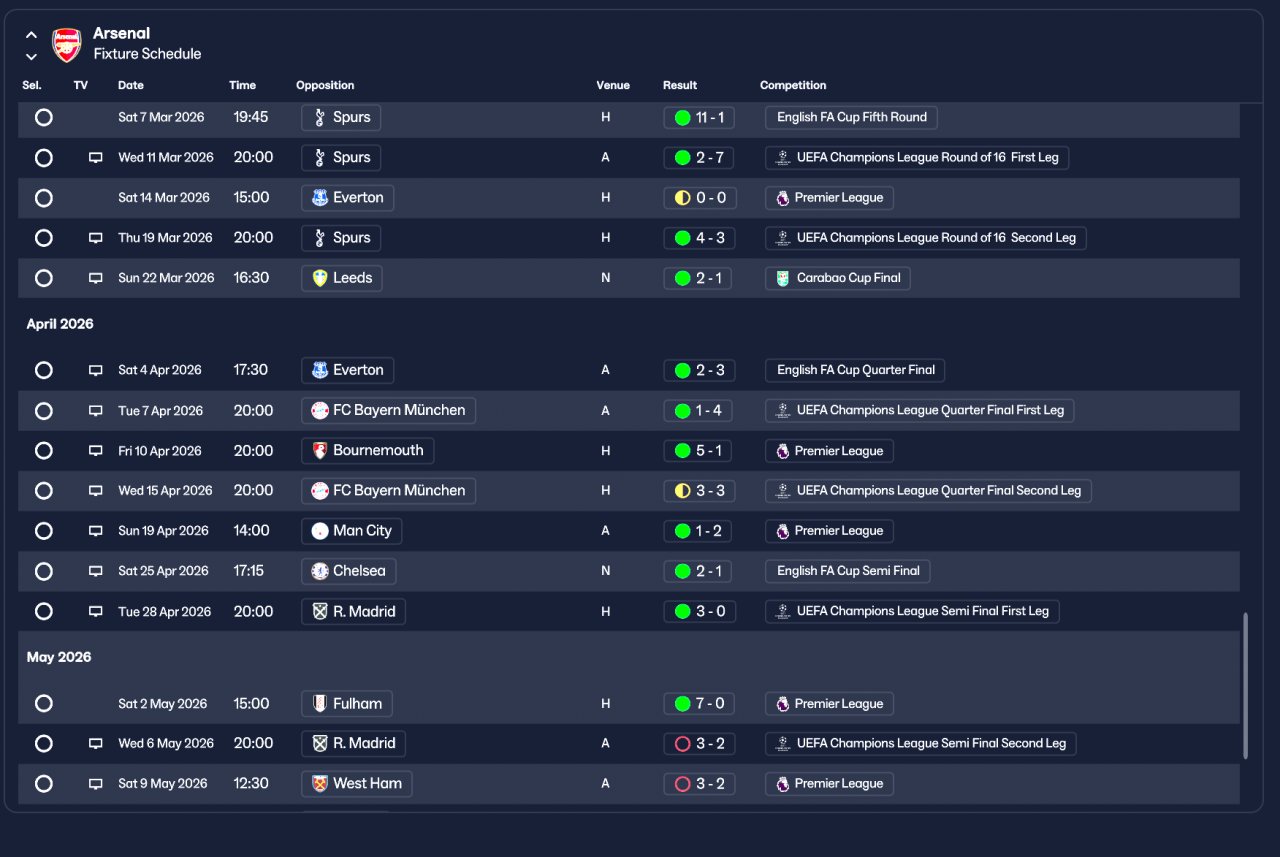
Task: Select the Thu 19 Mar 2026 fixture radio
Action: 43,238
